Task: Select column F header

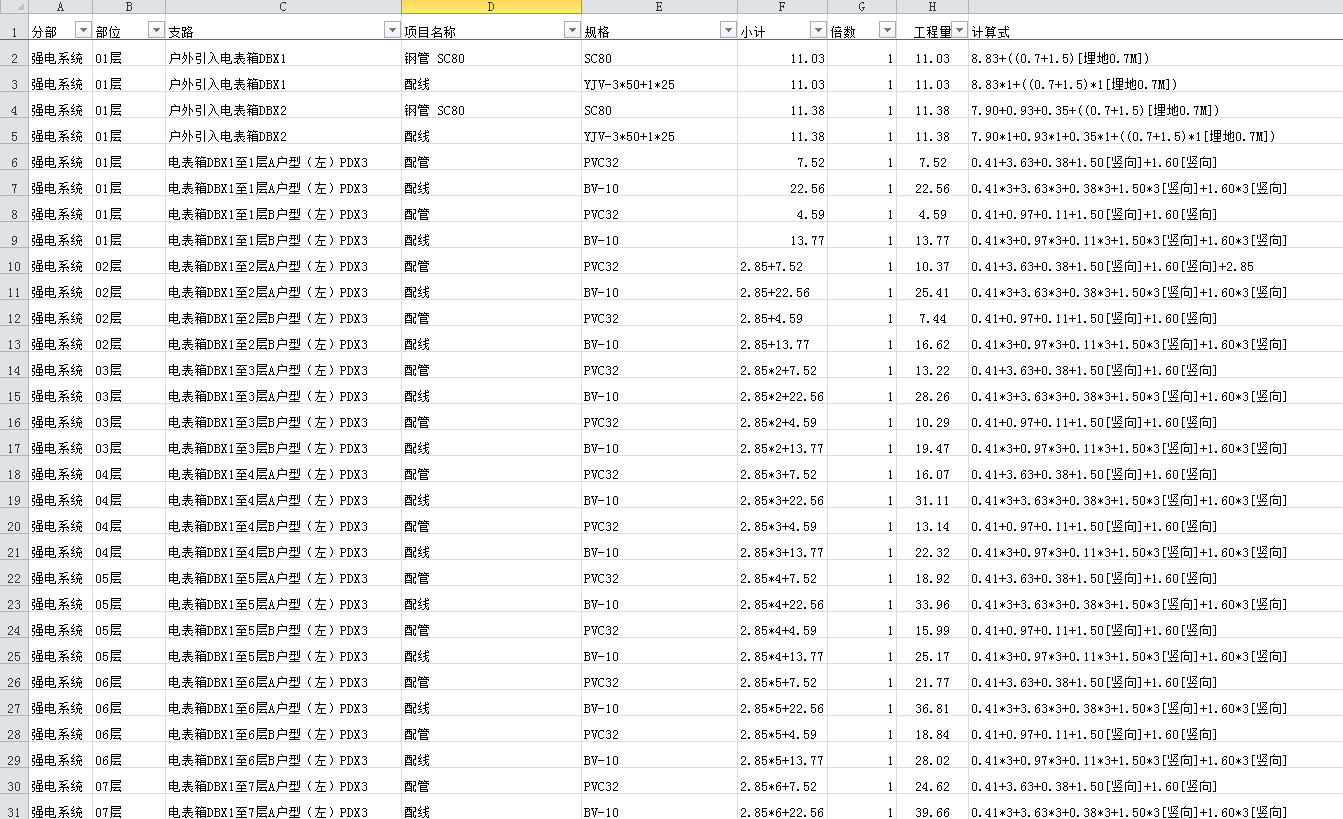Action: [782, 7]
